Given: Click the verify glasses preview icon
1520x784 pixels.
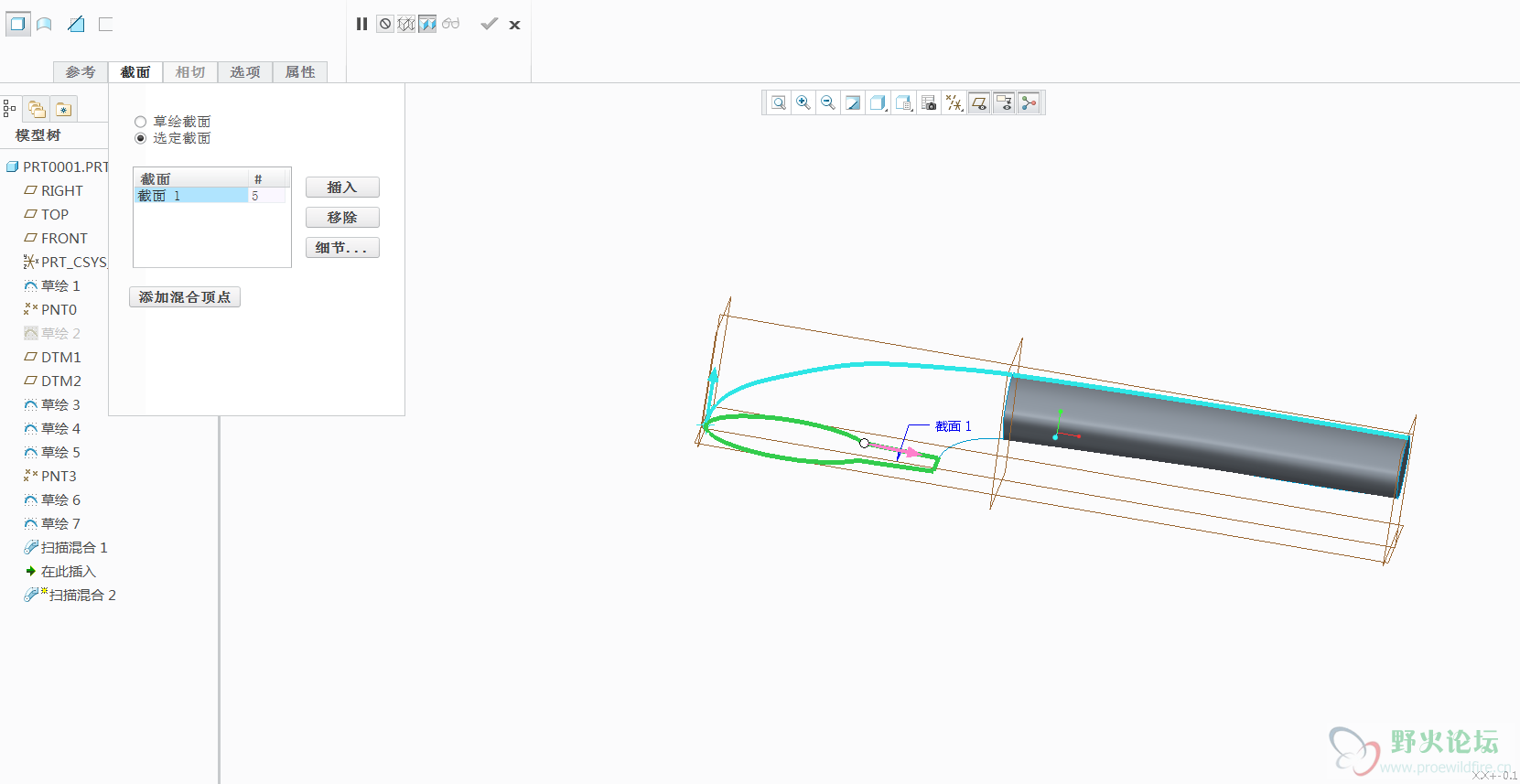Looking at the screenshot, I should pyautogui.click(x=450, y=24).
